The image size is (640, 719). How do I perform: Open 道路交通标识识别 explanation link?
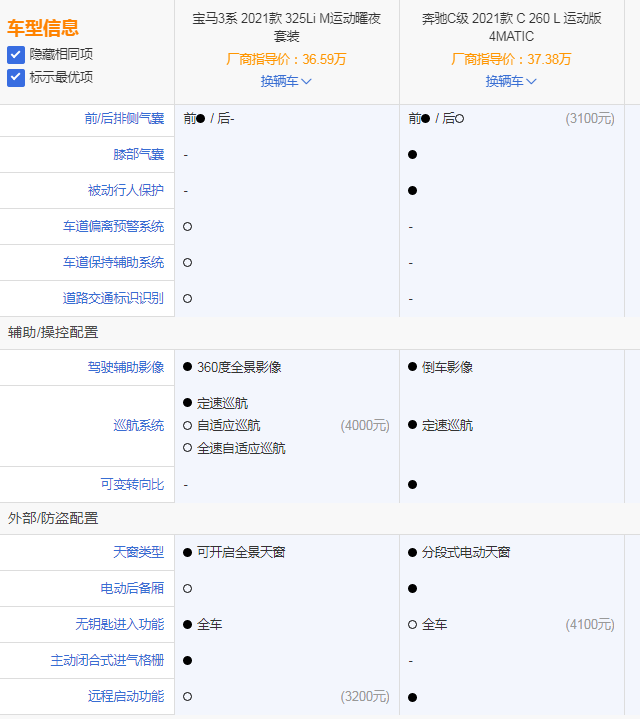113,298
